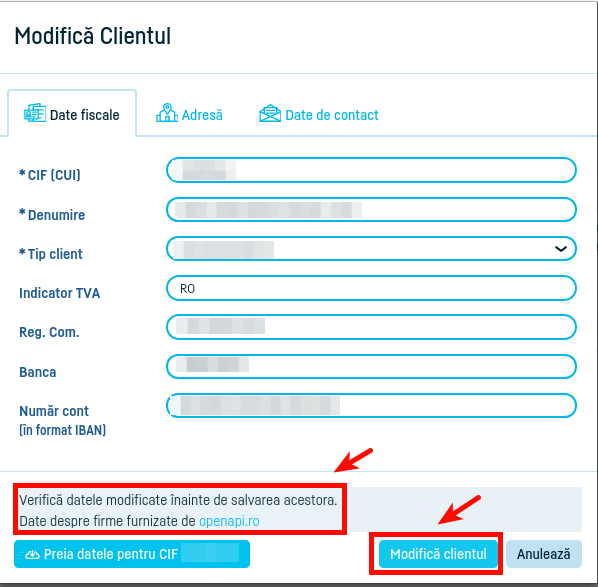Click the Adresă map pin icon
This screenshot has width=598, height=587.
(x=167, y=113)
